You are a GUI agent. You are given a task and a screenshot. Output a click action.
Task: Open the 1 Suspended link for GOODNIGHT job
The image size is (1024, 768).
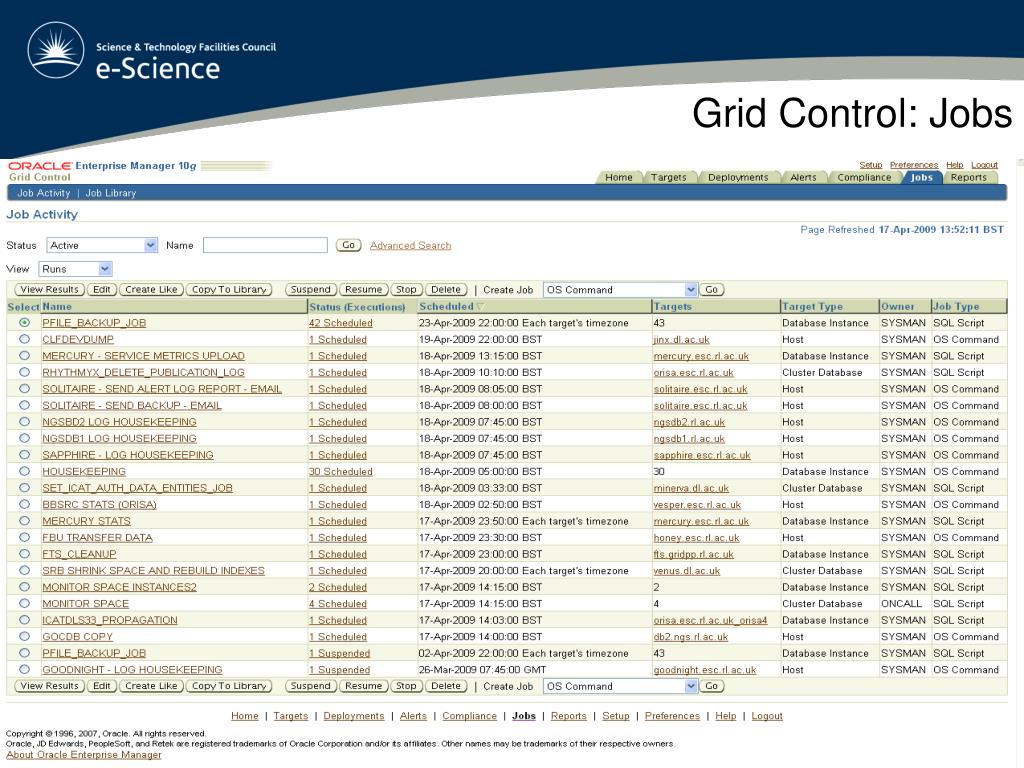pos(340,670)
